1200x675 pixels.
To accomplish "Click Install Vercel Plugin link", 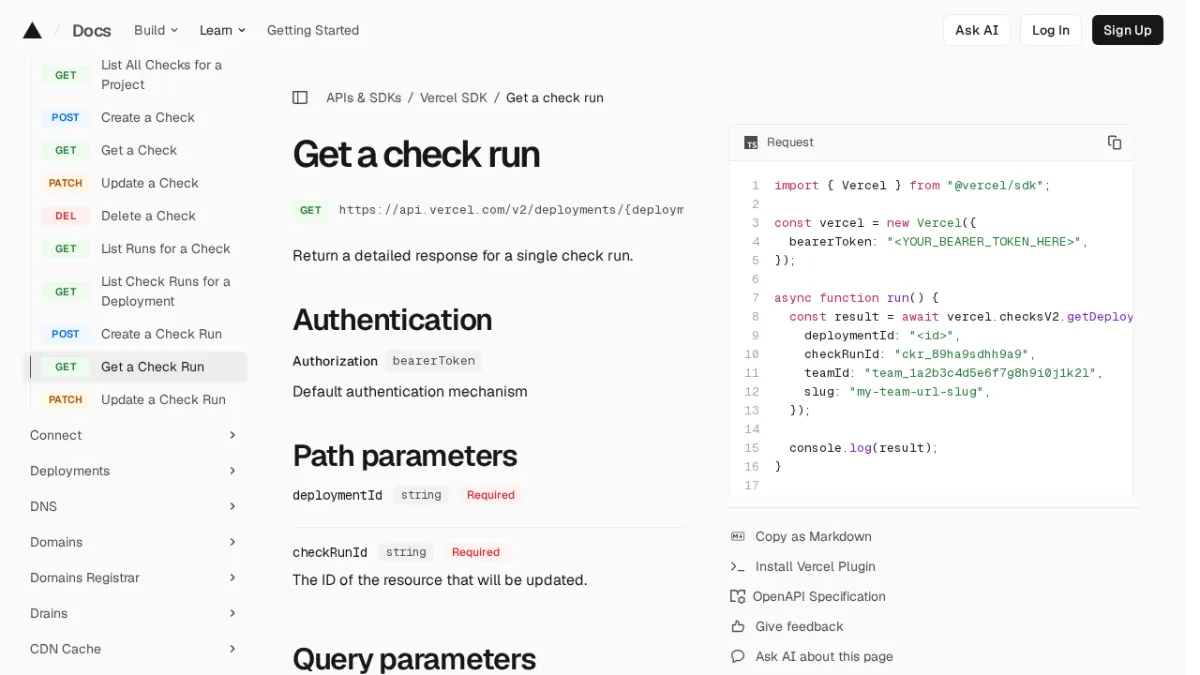I will 815,567.
